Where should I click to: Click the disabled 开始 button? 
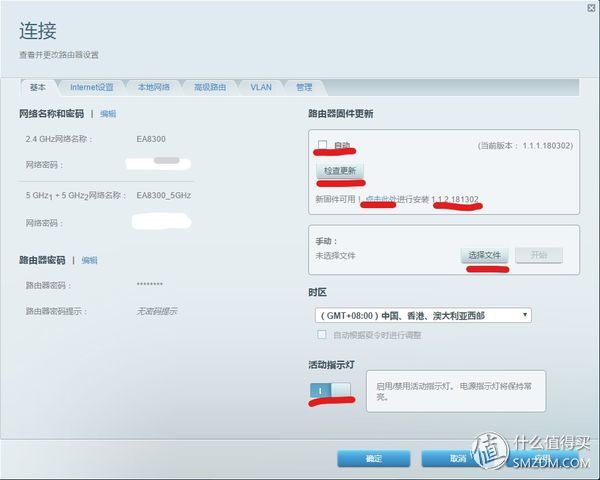[x=539, y=255]
